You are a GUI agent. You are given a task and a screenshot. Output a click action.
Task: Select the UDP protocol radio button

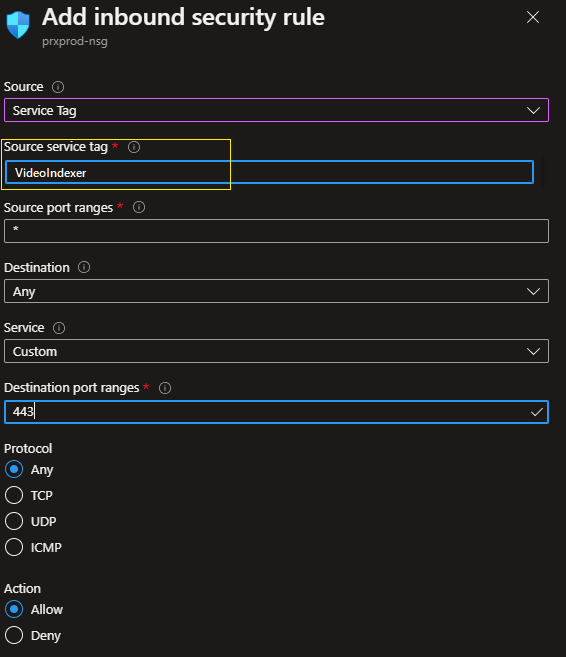tap(14, 521)
